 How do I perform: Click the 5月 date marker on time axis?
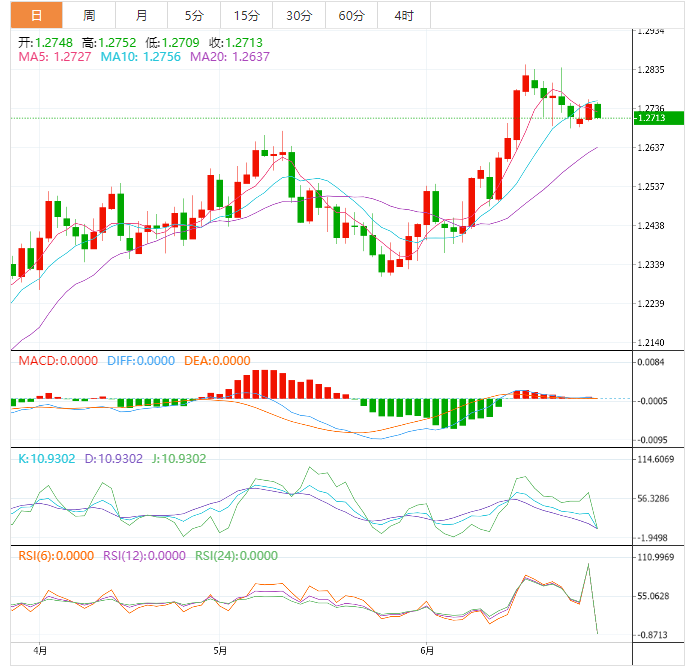pos(220,650)
